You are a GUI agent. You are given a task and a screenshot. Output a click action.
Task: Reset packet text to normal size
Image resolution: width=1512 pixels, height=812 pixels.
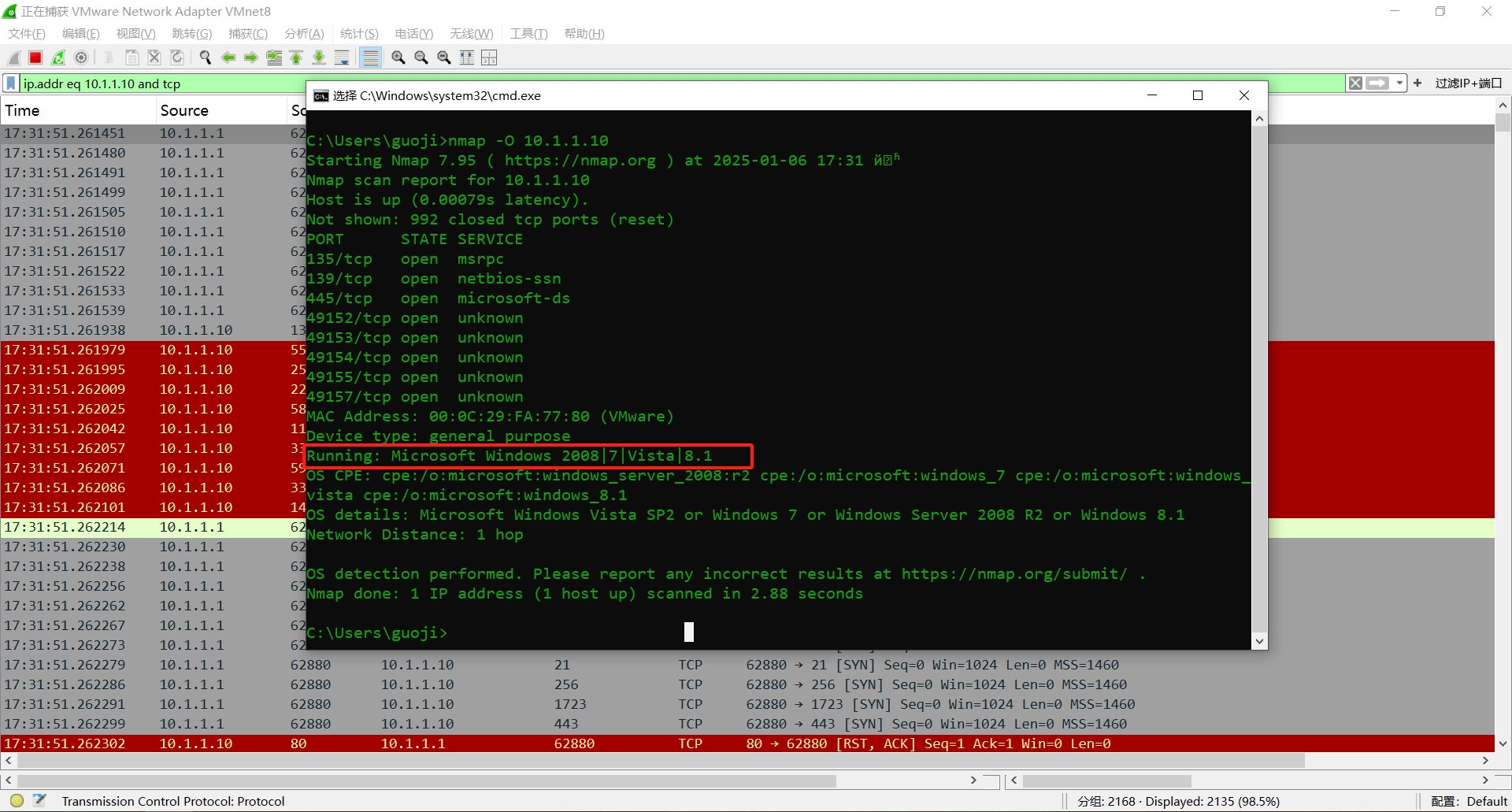(444, 57)
